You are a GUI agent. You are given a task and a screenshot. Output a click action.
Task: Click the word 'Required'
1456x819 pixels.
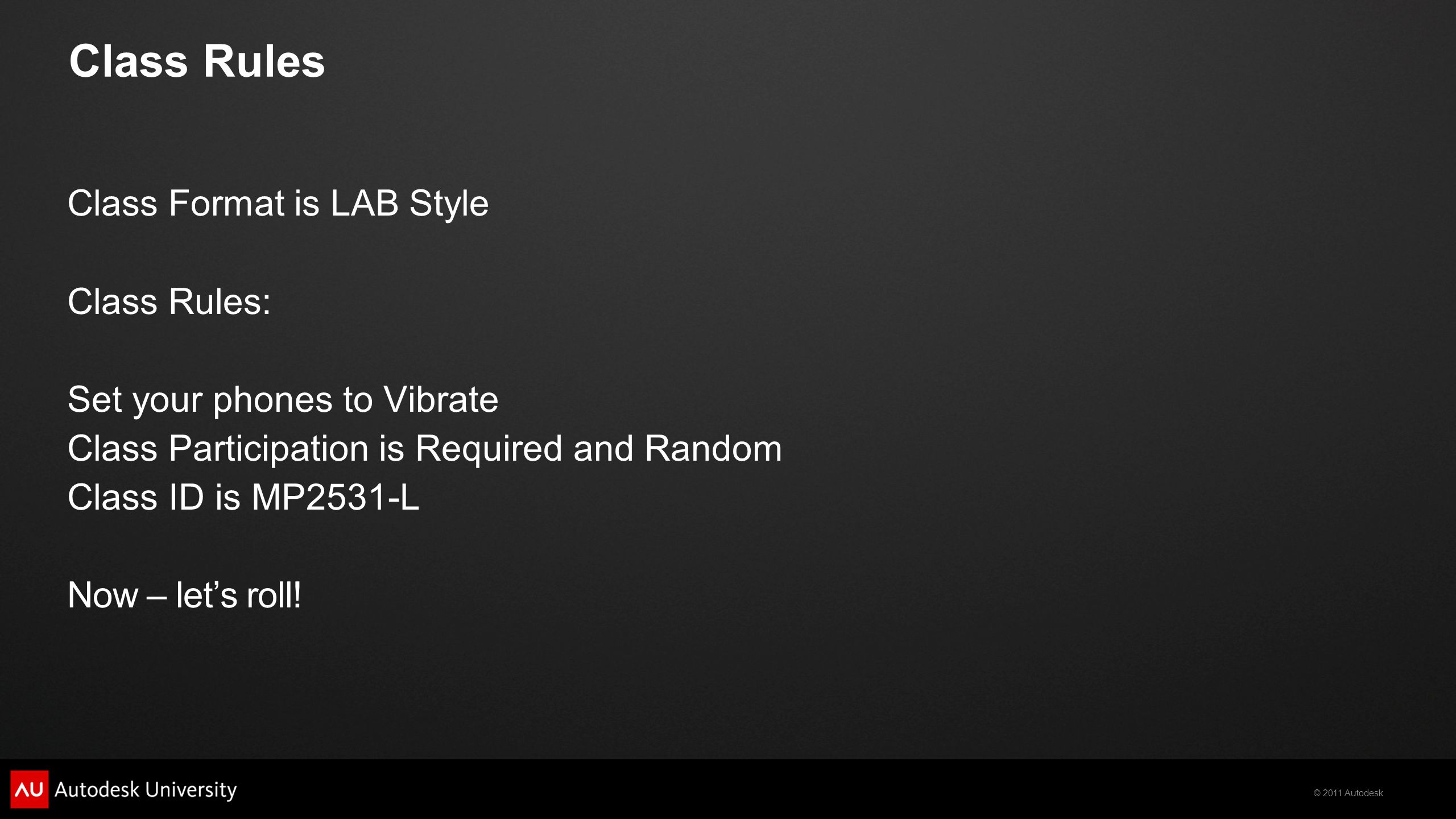489,449
